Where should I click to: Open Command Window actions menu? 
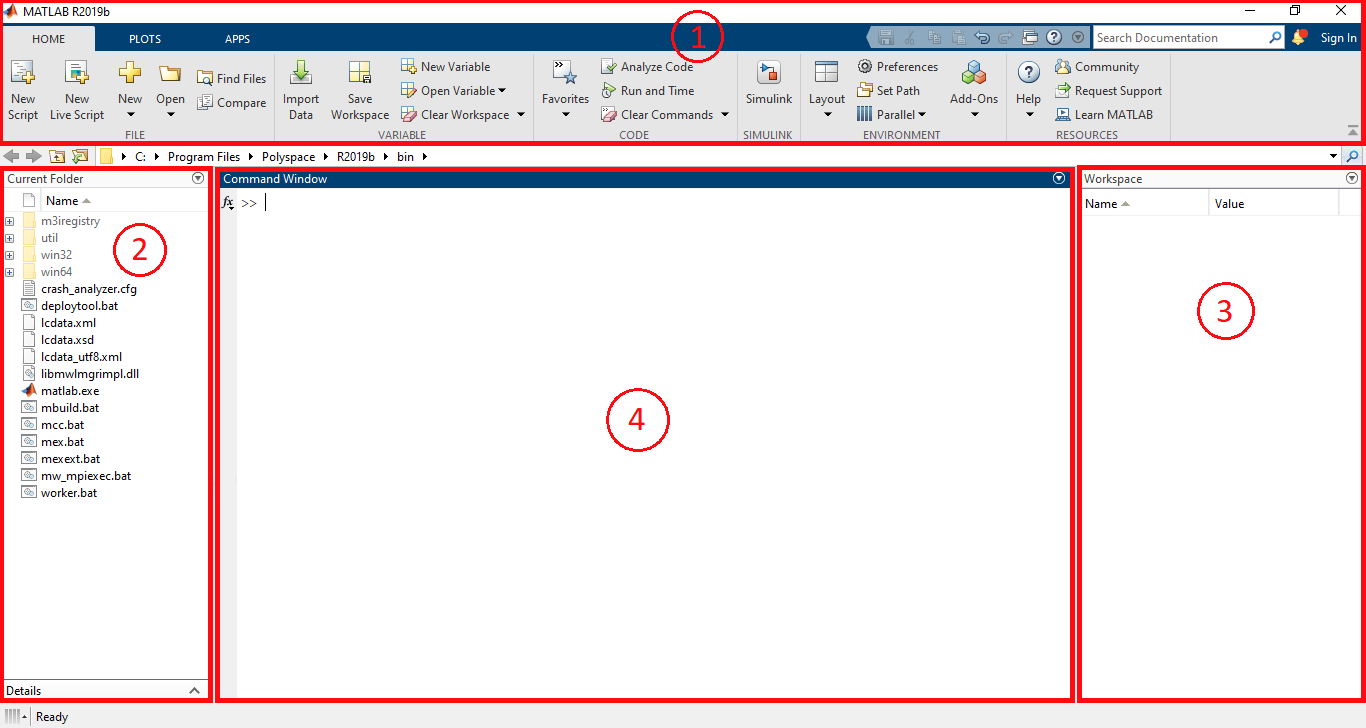(x=1060, y=178)
